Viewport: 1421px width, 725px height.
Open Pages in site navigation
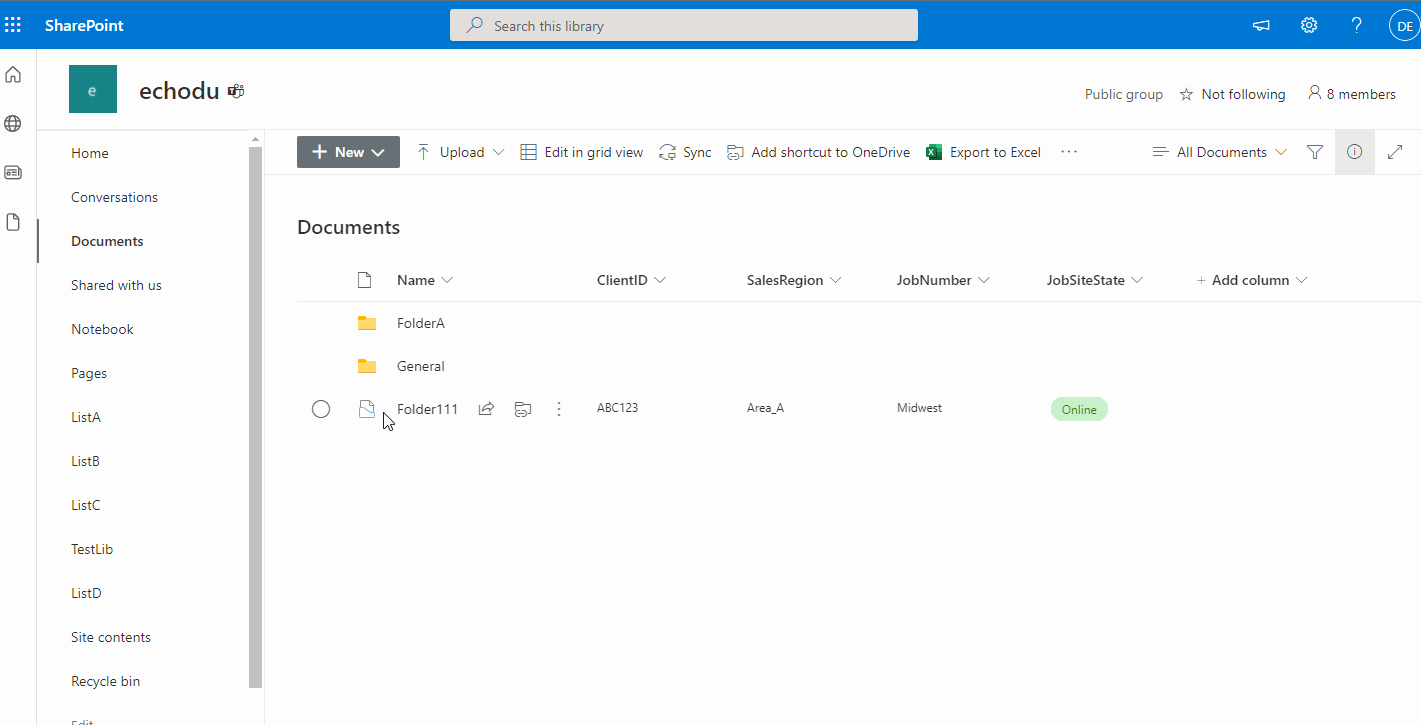(89, 373)
